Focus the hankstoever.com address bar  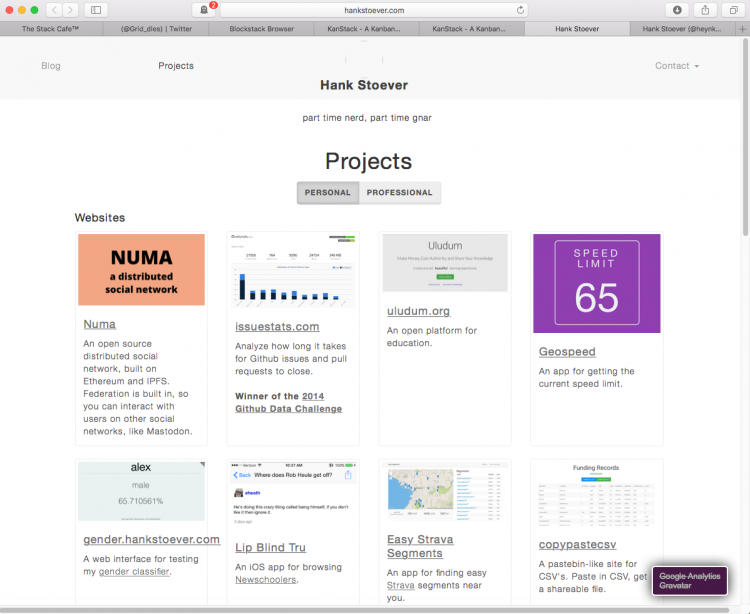tap(374, 10)
